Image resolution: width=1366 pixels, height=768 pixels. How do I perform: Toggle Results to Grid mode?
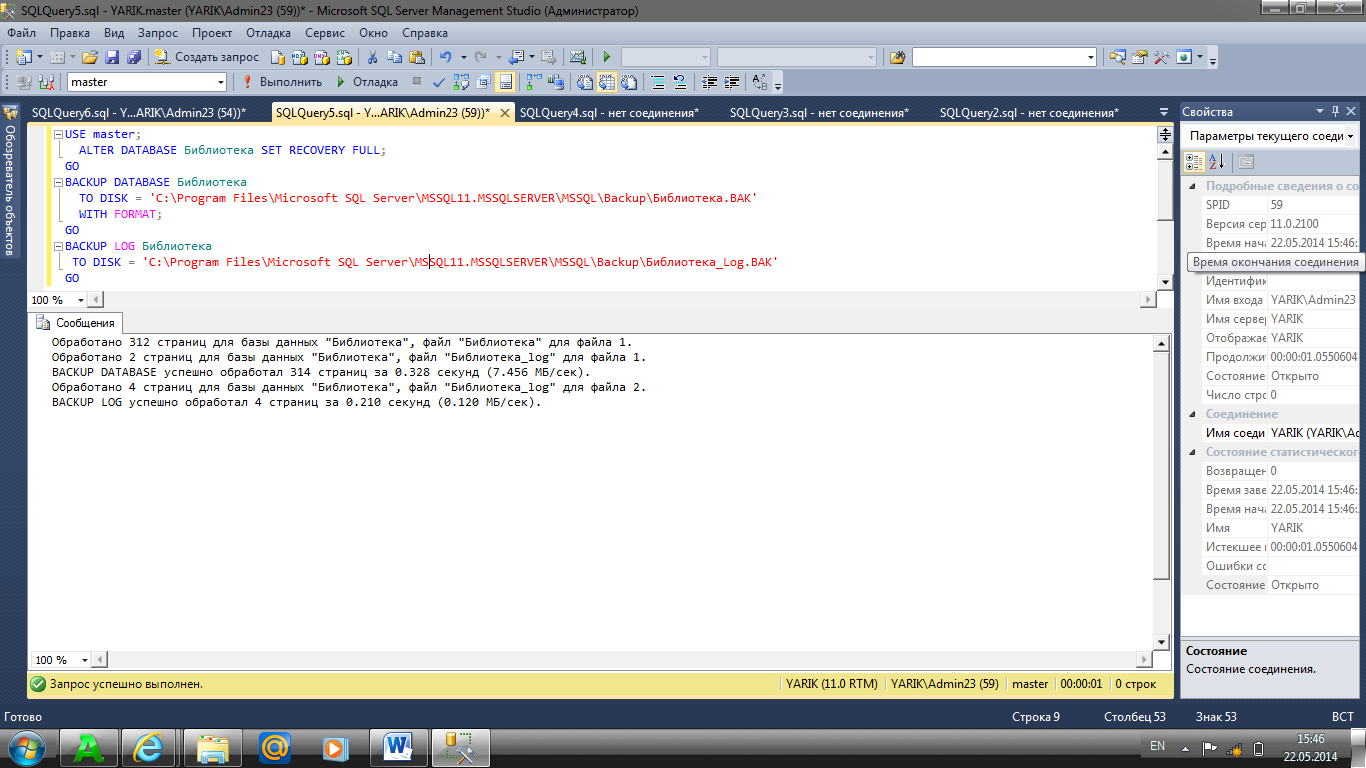click(x=605, y=82)
